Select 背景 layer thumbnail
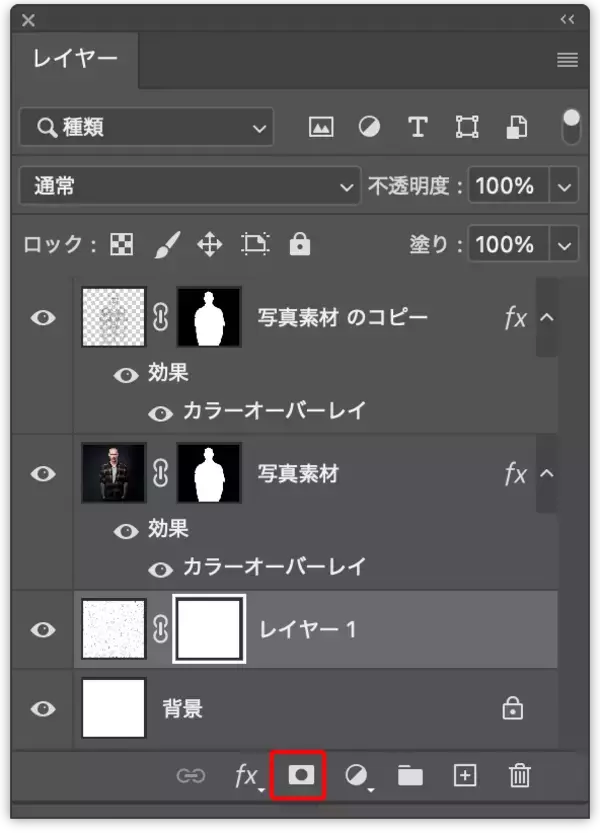Image resolution: width=600 pixels, height=833 pixels. click(x=113, y=708)
